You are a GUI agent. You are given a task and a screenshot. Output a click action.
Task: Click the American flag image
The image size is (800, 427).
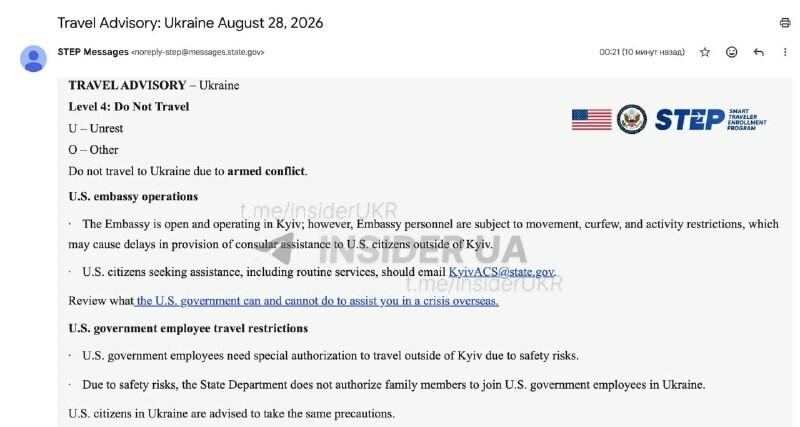pyautogui.click(x=591, y=120)
